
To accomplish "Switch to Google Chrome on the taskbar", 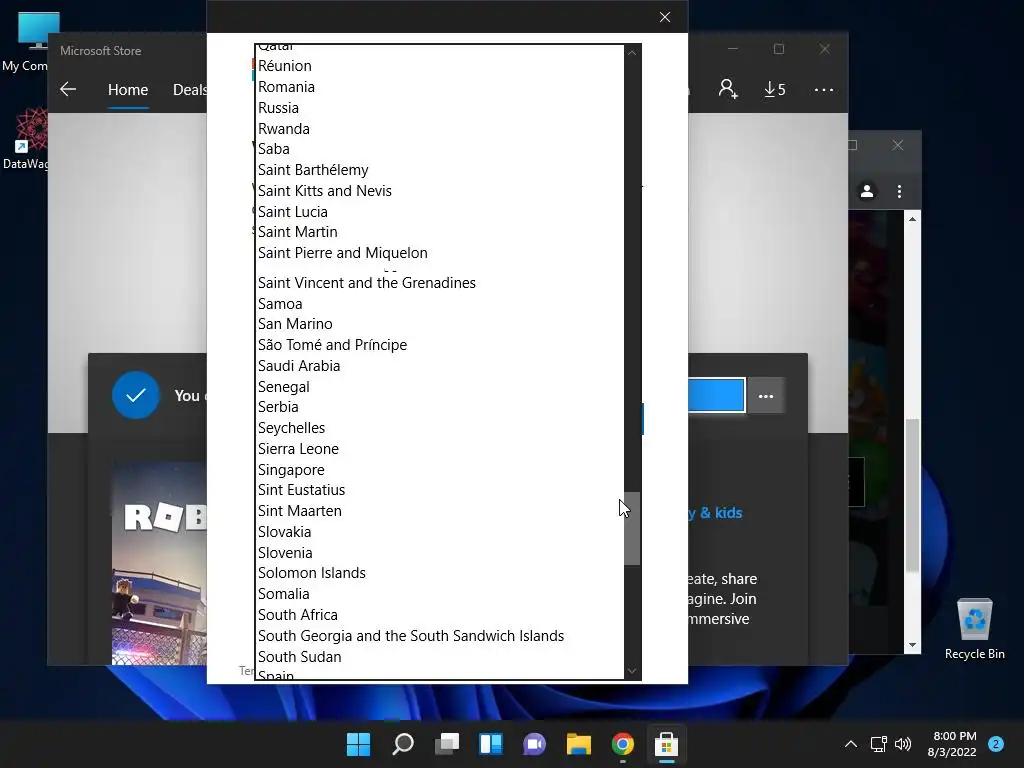I will (x=622, y=744).
